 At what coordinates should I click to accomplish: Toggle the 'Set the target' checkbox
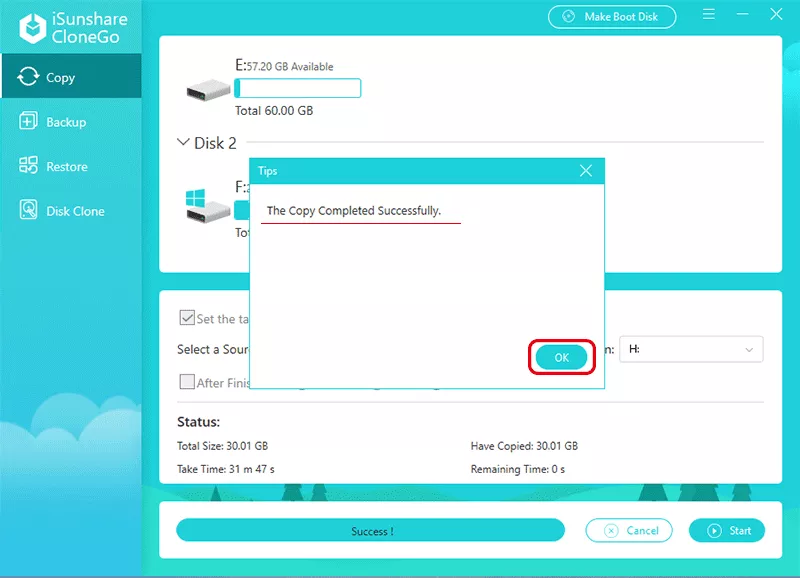click(187, 318)
